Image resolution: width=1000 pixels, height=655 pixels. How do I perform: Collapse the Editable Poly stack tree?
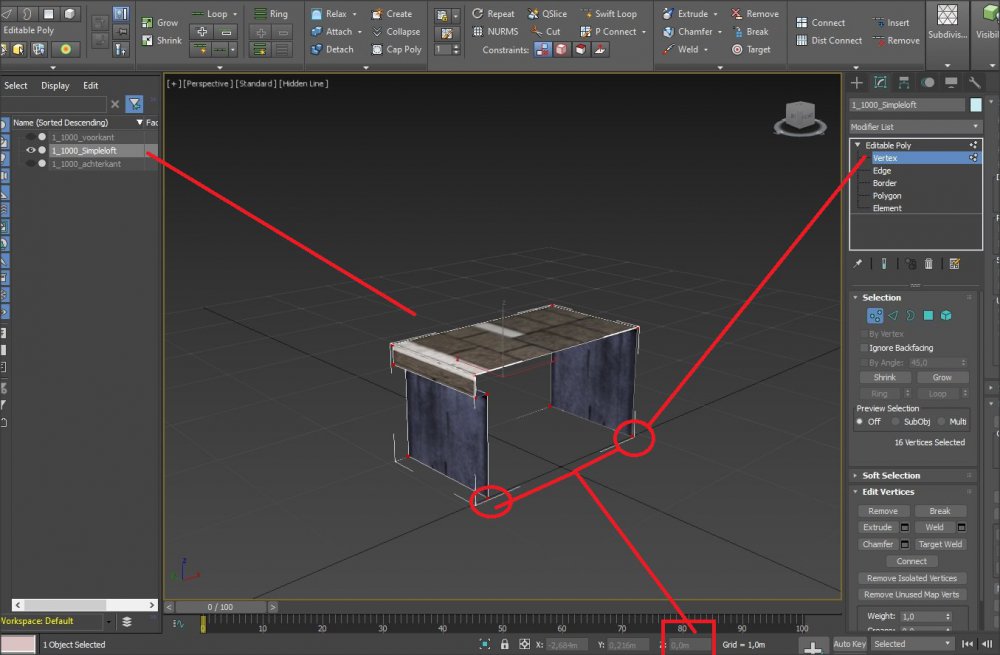point(857,146)
